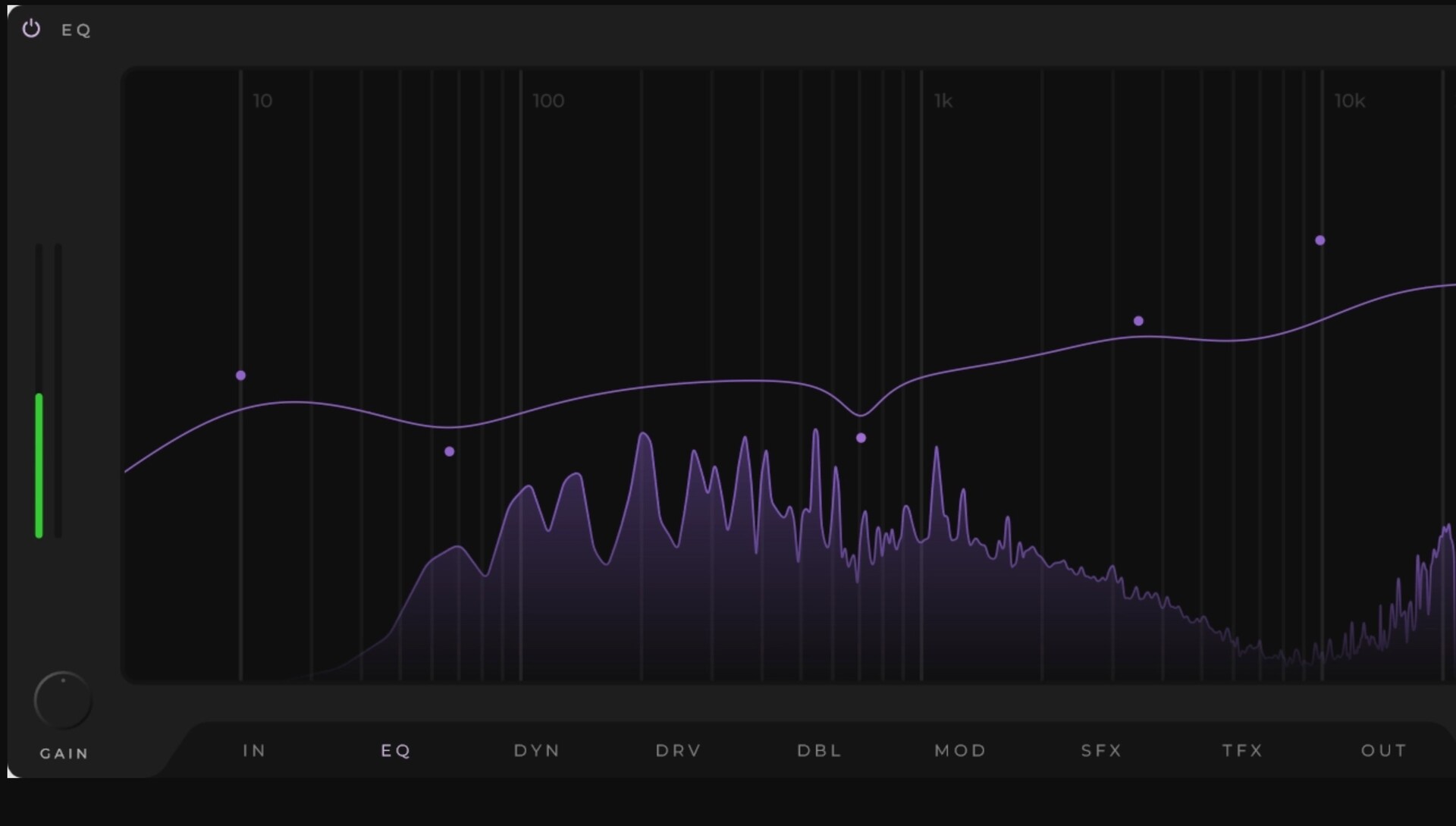Select the TFX tab

[1242, 750]
